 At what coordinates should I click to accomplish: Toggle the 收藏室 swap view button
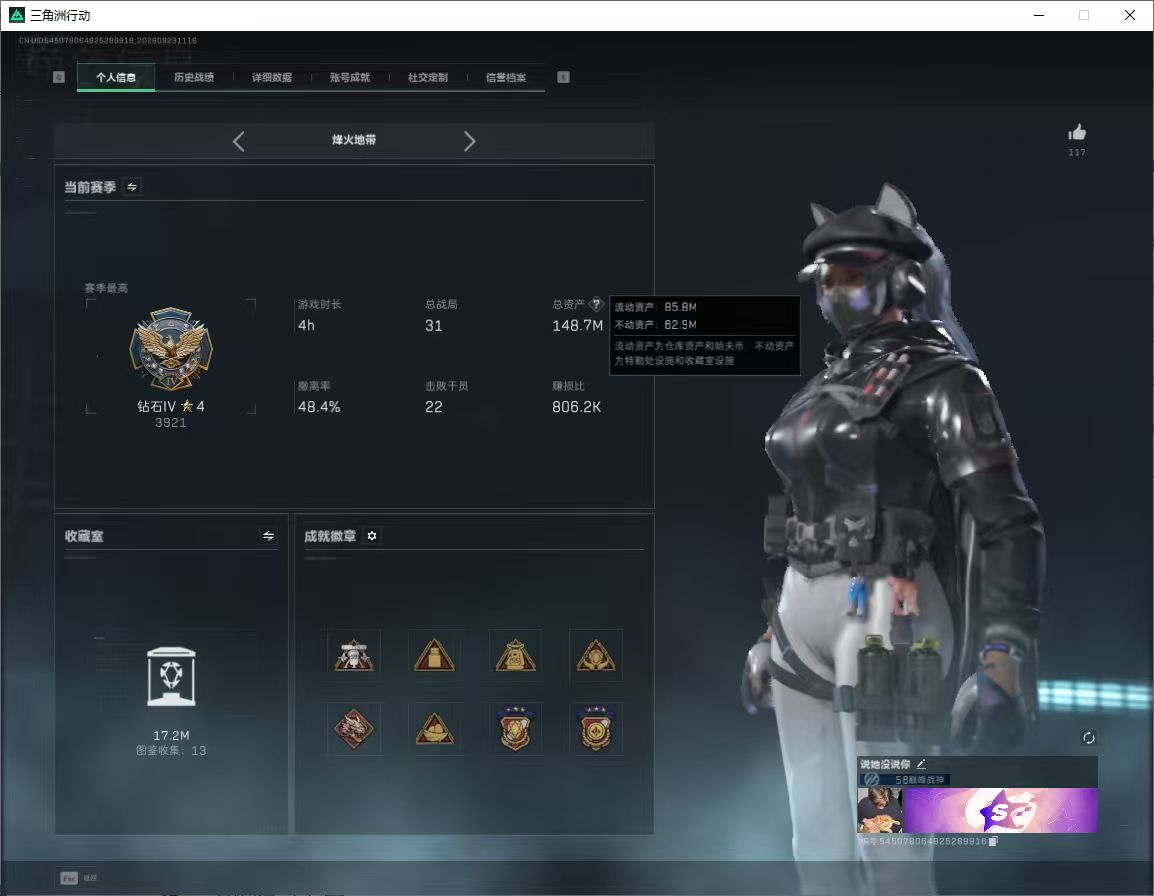[x=269, y=536]
